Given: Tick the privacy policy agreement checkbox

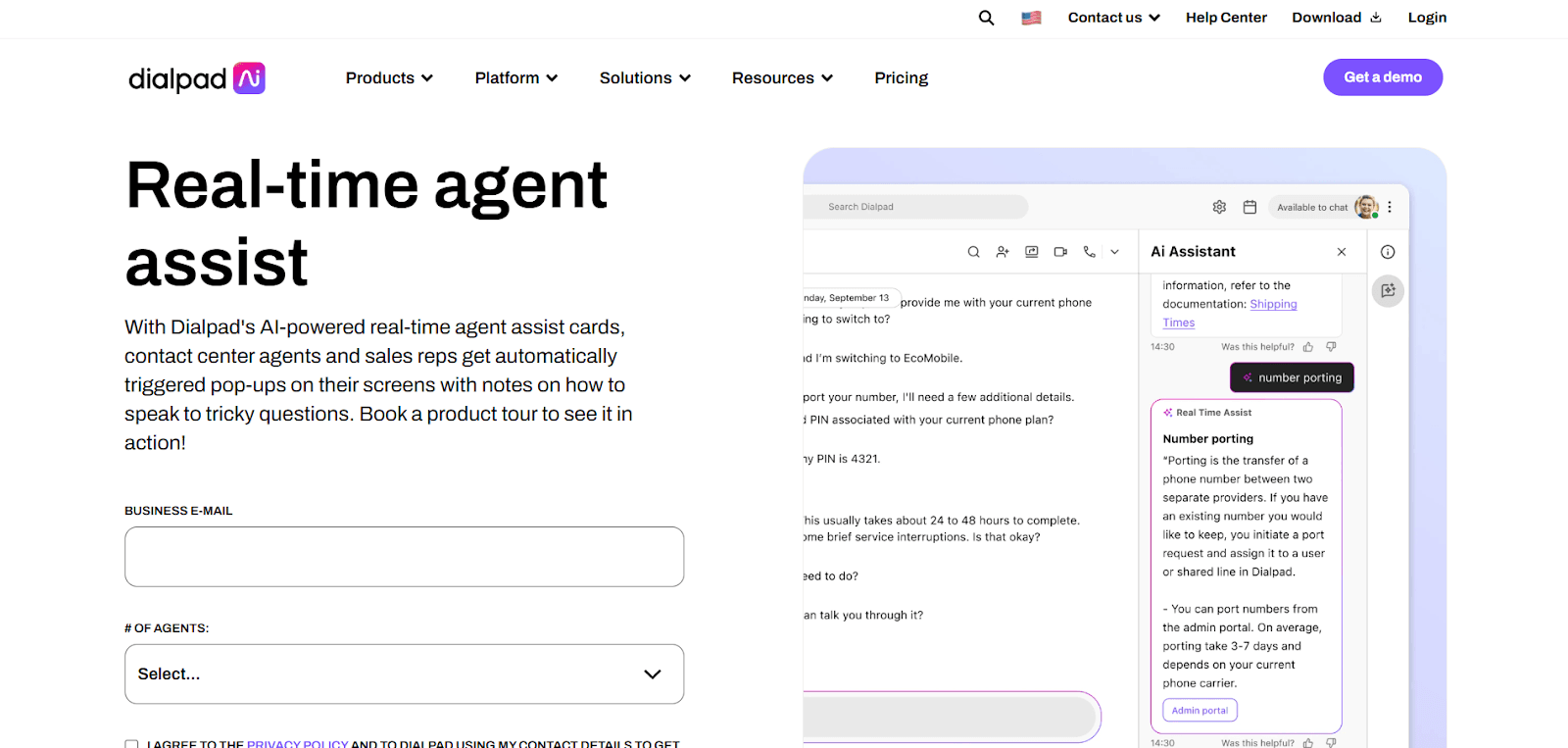Looking at the screenshot, I should [131, 744].
